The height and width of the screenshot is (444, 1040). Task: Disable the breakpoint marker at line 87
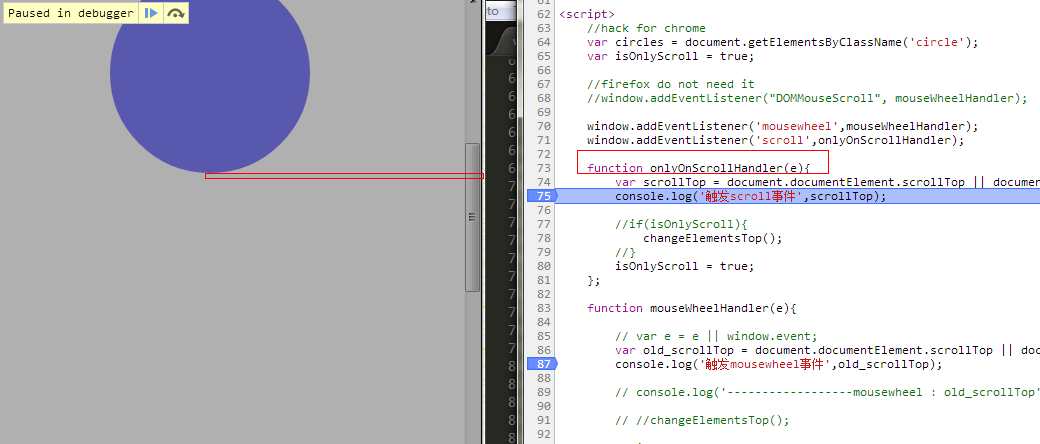[x=542, y=365]
